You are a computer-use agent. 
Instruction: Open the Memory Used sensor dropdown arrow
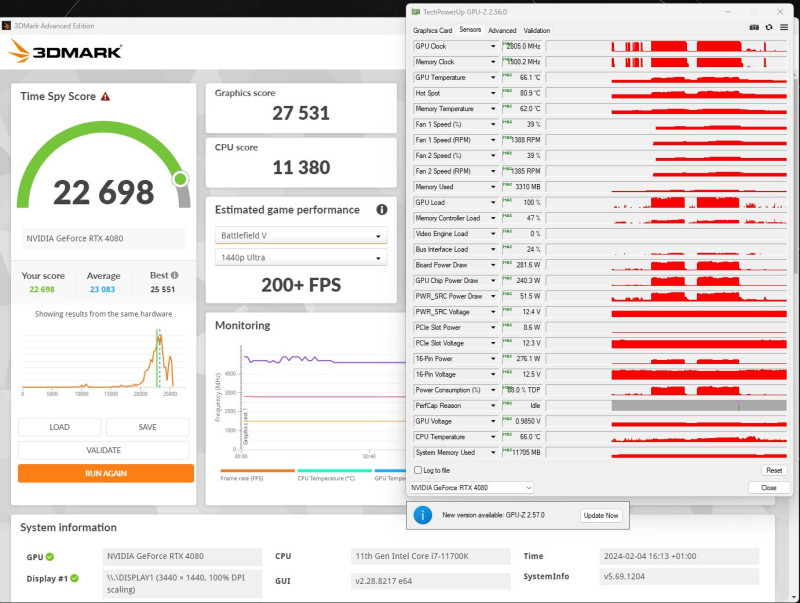click(x=493, y=187)
